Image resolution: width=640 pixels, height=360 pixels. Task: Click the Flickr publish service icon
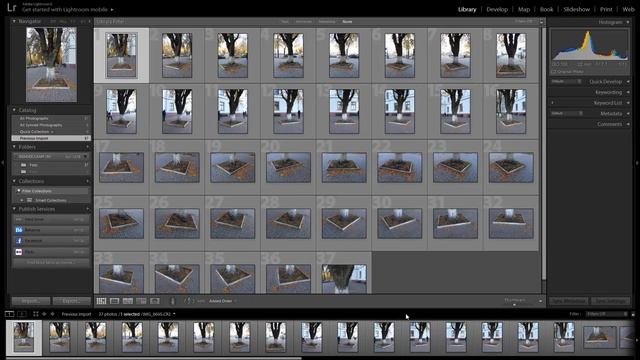click(x=19, y=252)
